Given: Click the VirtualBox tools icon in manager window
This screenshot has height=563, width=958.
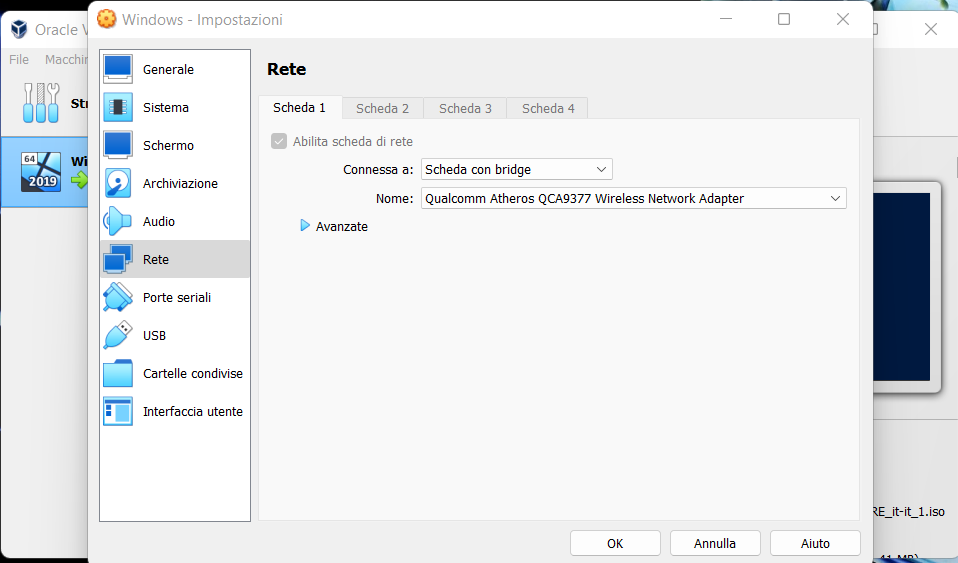Looking at the screenshot, I should pyautogui.click(x=41, y=103).
